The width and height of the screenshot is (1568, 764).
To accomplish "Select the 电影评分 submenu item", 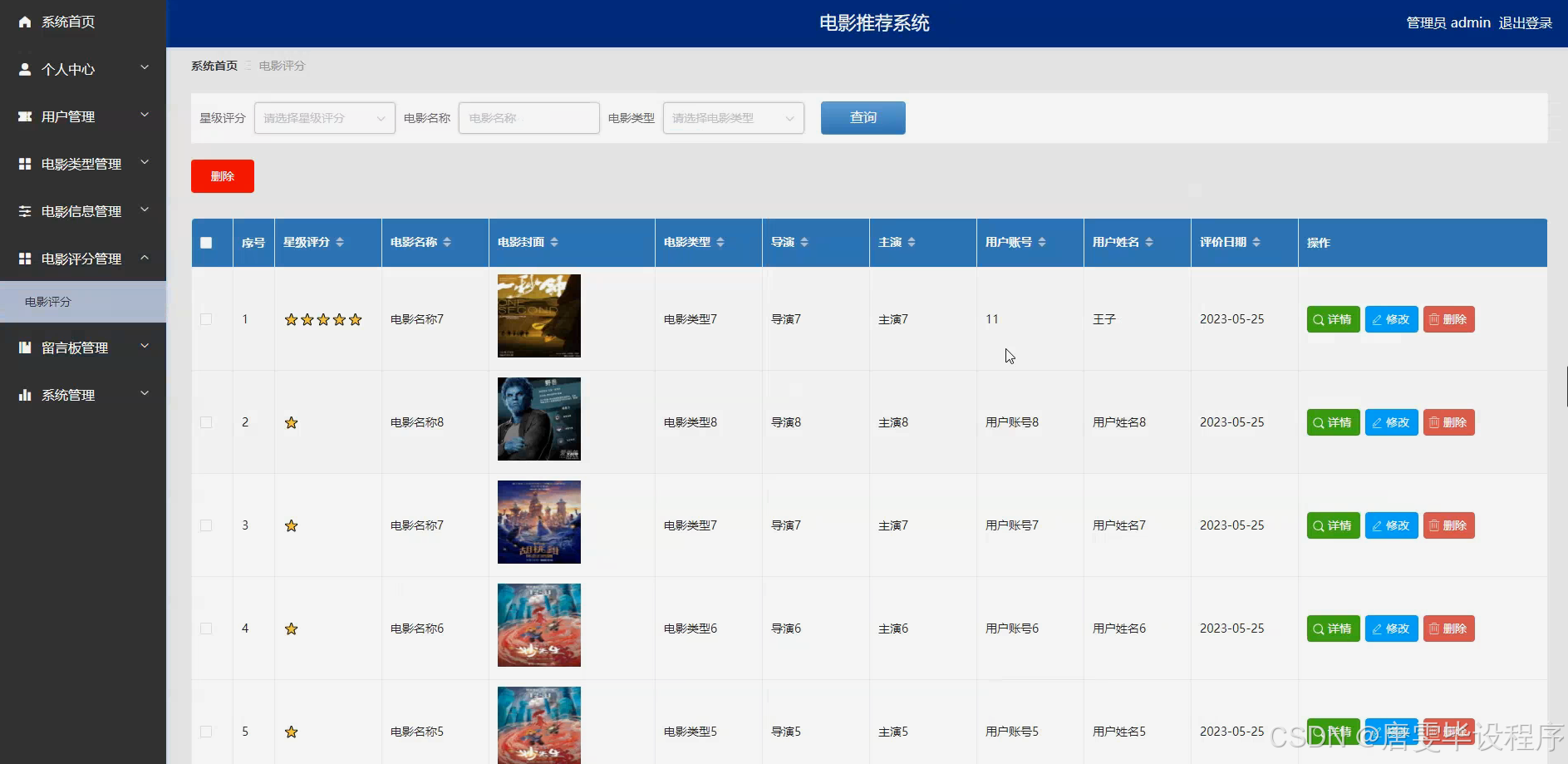I will click(x=83, y=302).
